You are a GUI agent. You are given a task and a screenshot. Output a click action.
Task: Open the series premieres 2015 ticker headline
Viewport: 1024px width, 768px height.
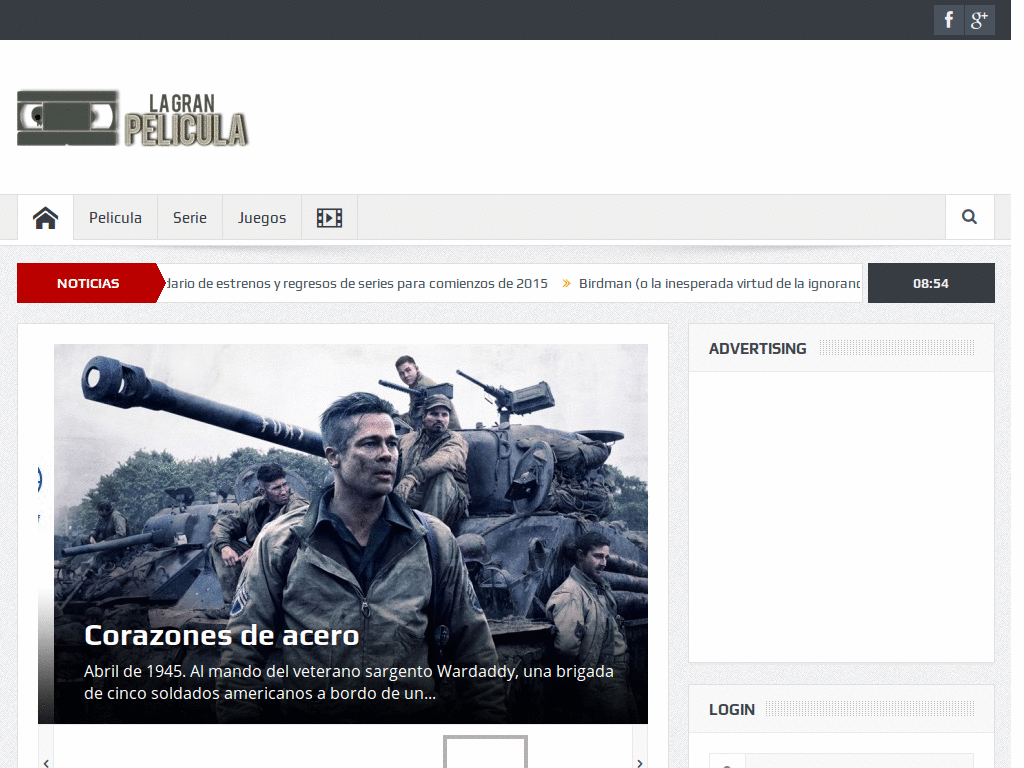pos(356,283)
